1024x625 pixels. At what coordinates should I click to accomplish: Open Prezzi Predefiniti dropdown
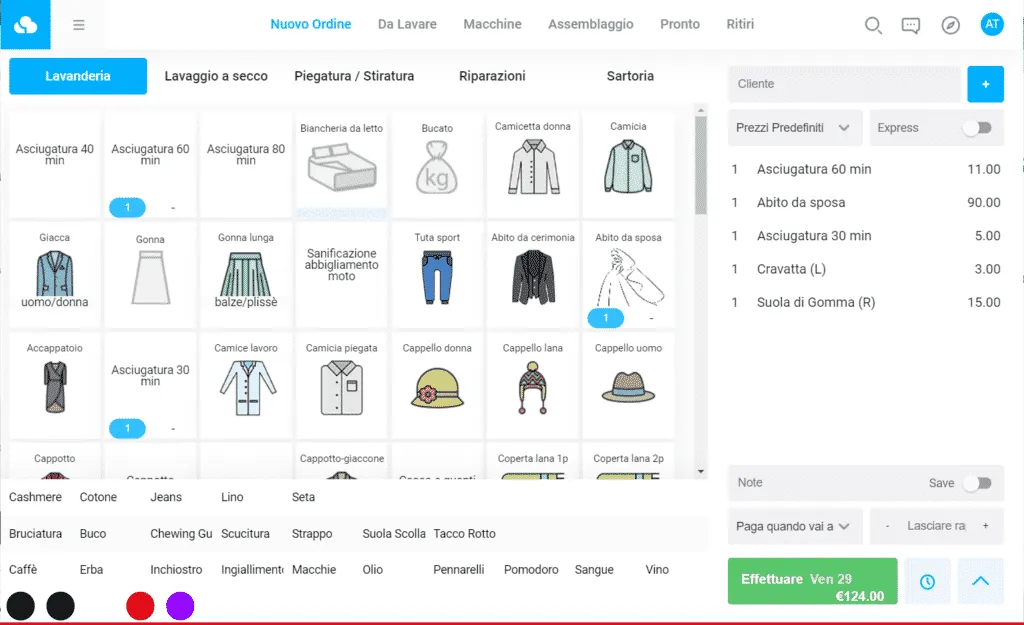(x=795, y=127)
